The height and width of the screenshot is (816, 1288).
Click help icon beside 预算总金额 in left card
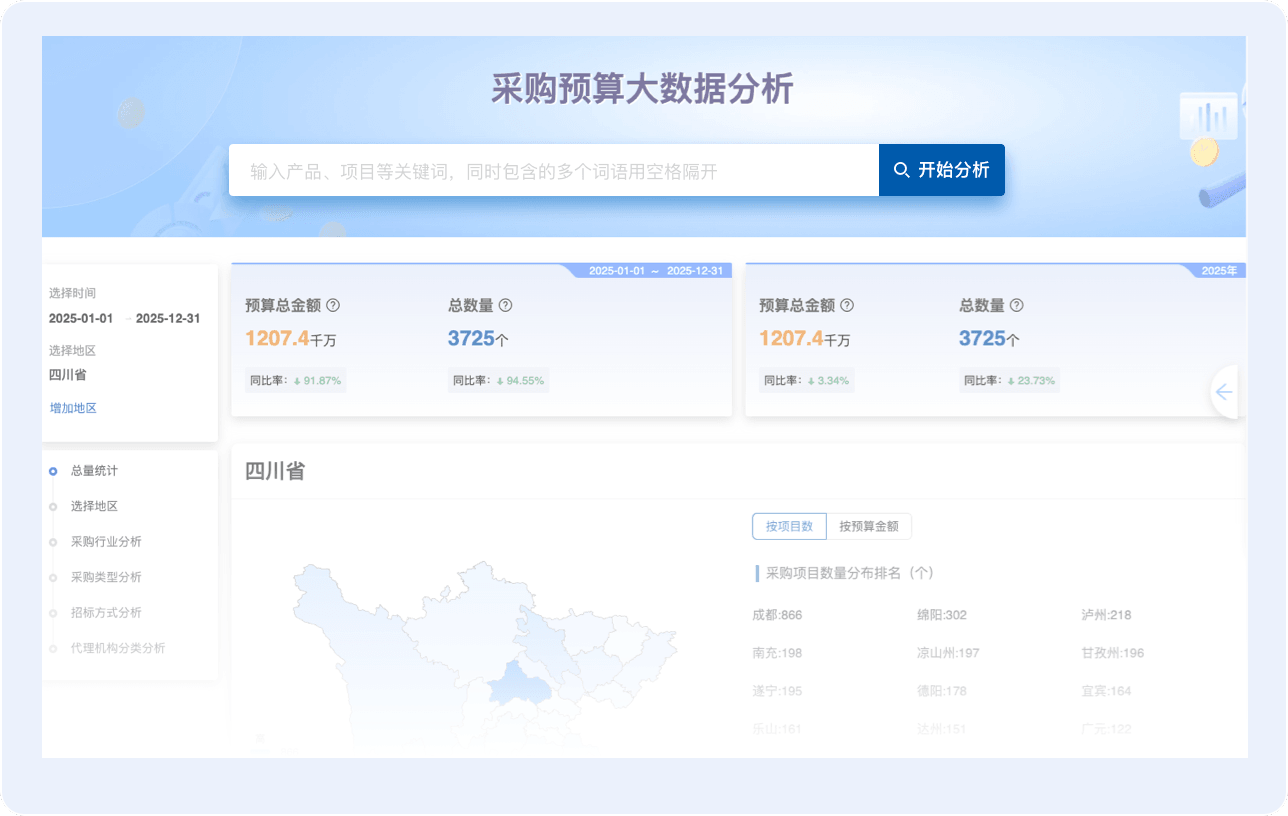(334, 306)
